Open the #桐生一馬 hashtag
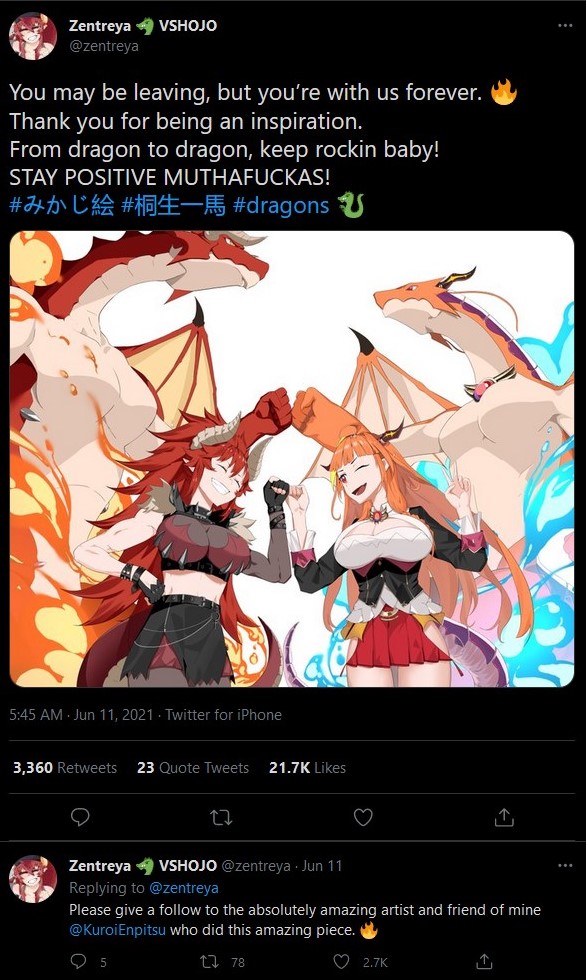This screenshot has width=586, height=980. coord(173,206)
